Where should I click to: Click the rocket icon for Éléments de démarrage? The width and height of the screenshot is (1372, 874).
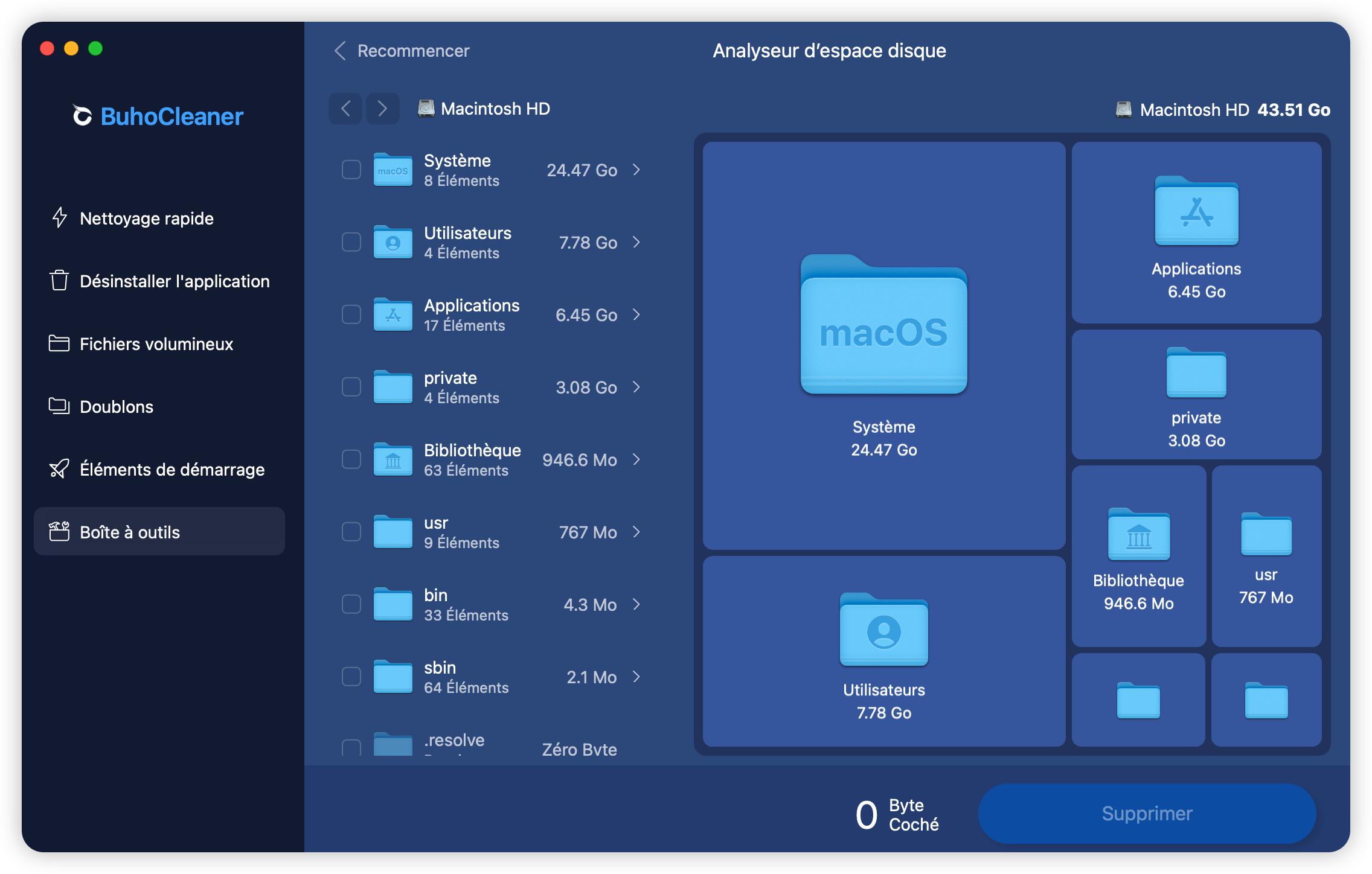pyautogui.click(x=59, y=469)
